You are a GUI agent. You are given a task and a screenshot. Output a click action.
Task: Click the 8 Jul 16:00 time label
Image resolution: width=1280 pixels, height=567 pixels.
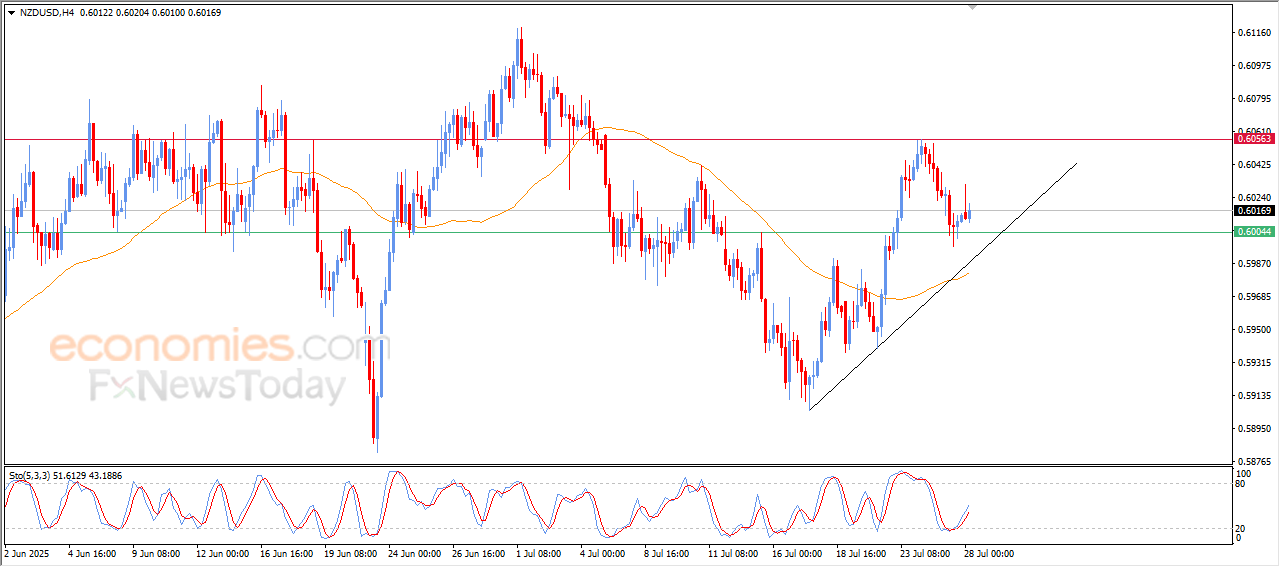pyautogui.click(x=667, y=553)
